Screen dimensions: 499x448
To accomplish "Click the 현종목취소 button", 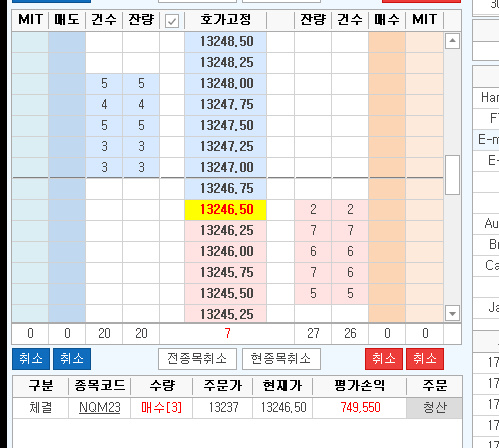I will (x=281, y=359).
